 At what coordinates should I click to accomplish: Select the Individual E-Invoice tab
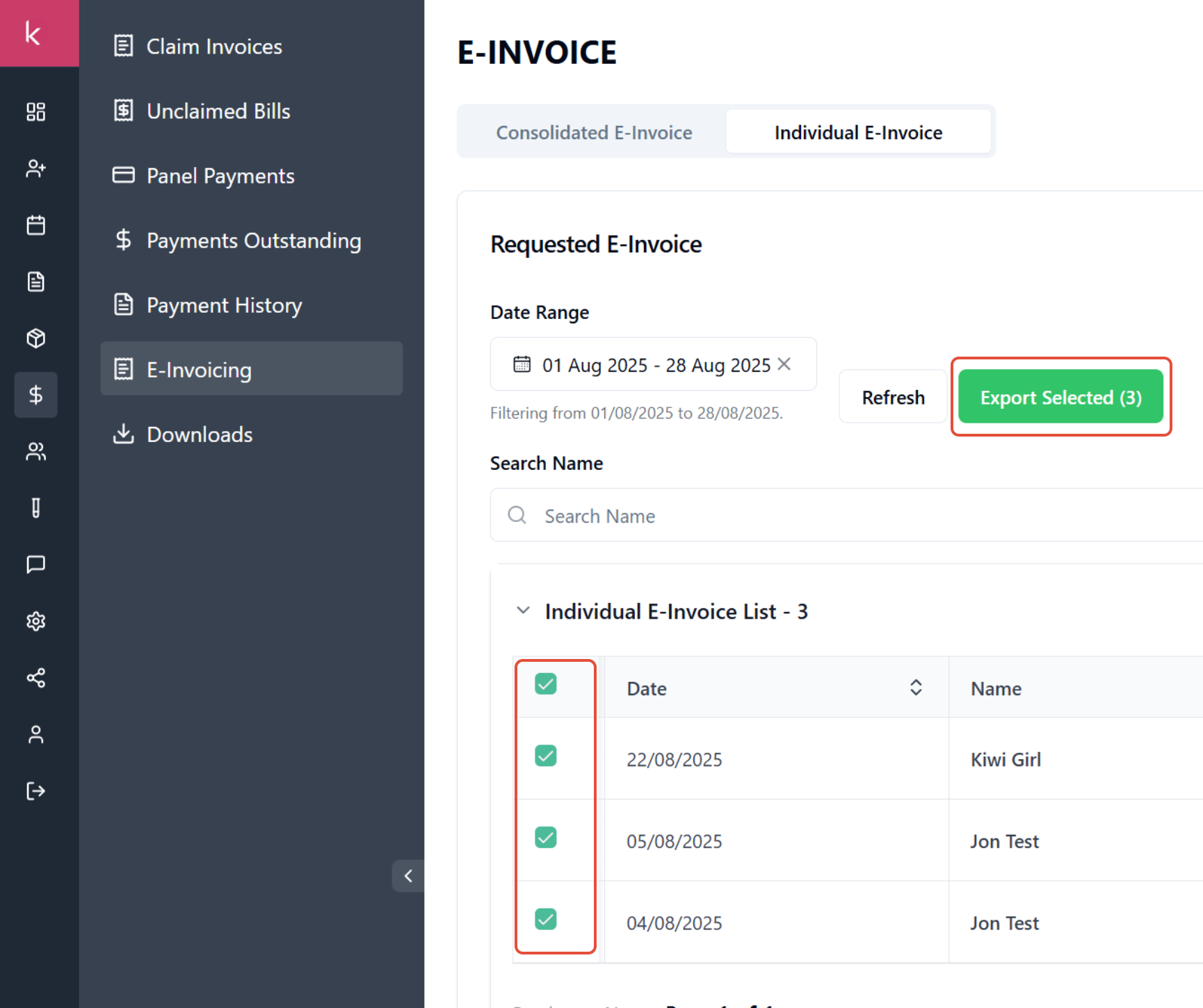point(858,132)
